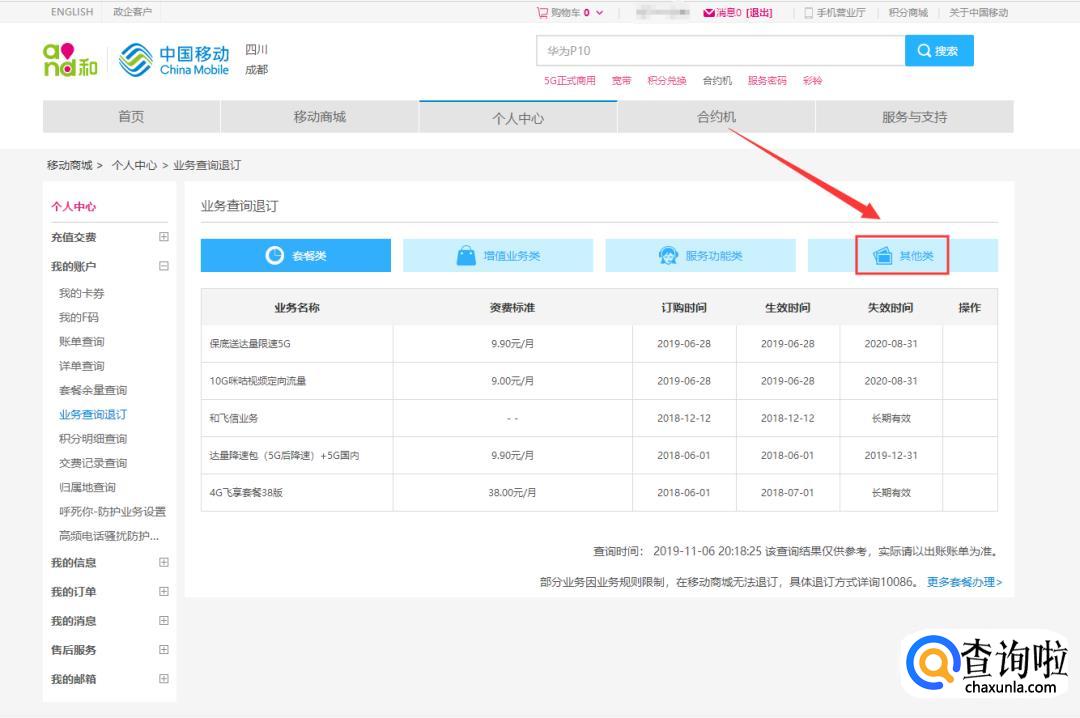Click the headset icon on 服务功能类

tap(668, 256)
